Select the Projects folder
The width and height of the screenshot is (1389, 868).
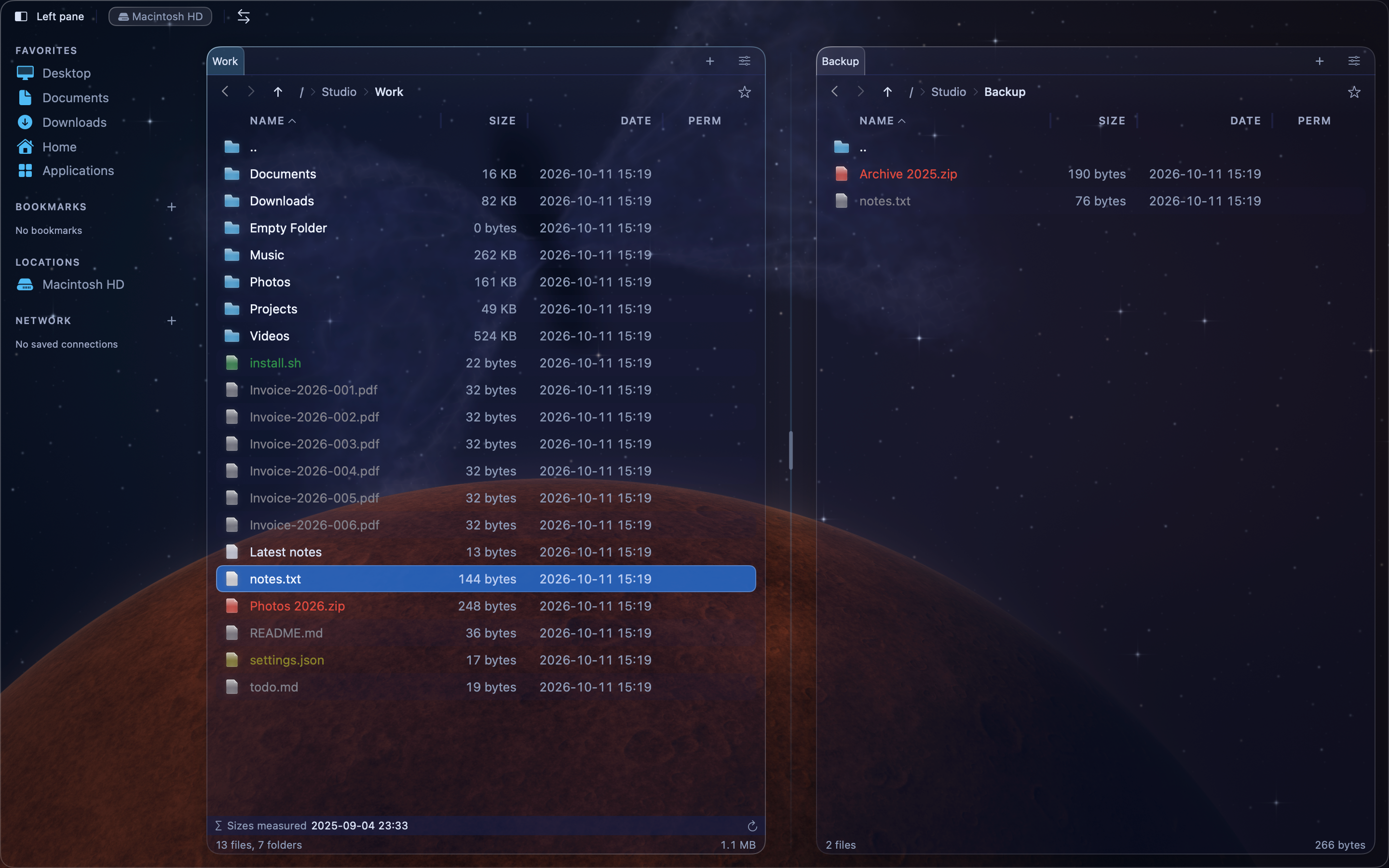click(x=486, y=309)
